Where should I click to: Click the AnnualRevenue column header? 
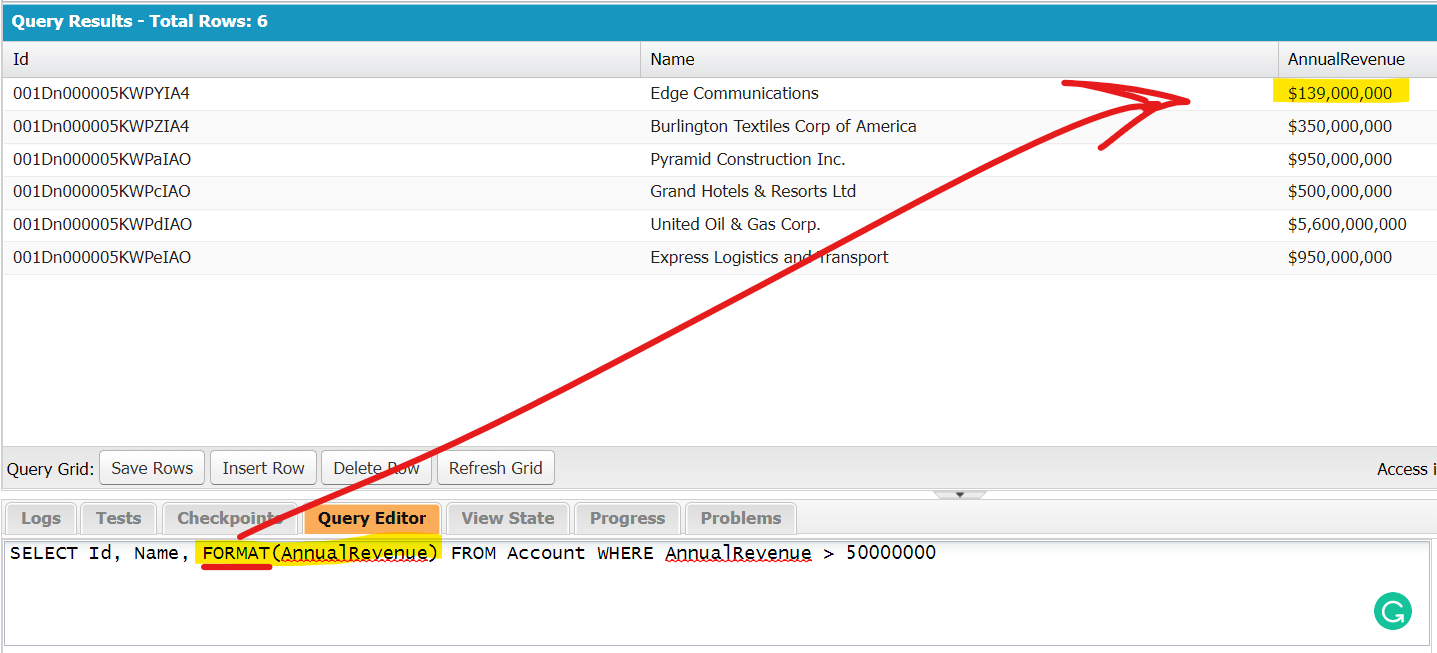pyautogui.click(x=1345, y=59)
